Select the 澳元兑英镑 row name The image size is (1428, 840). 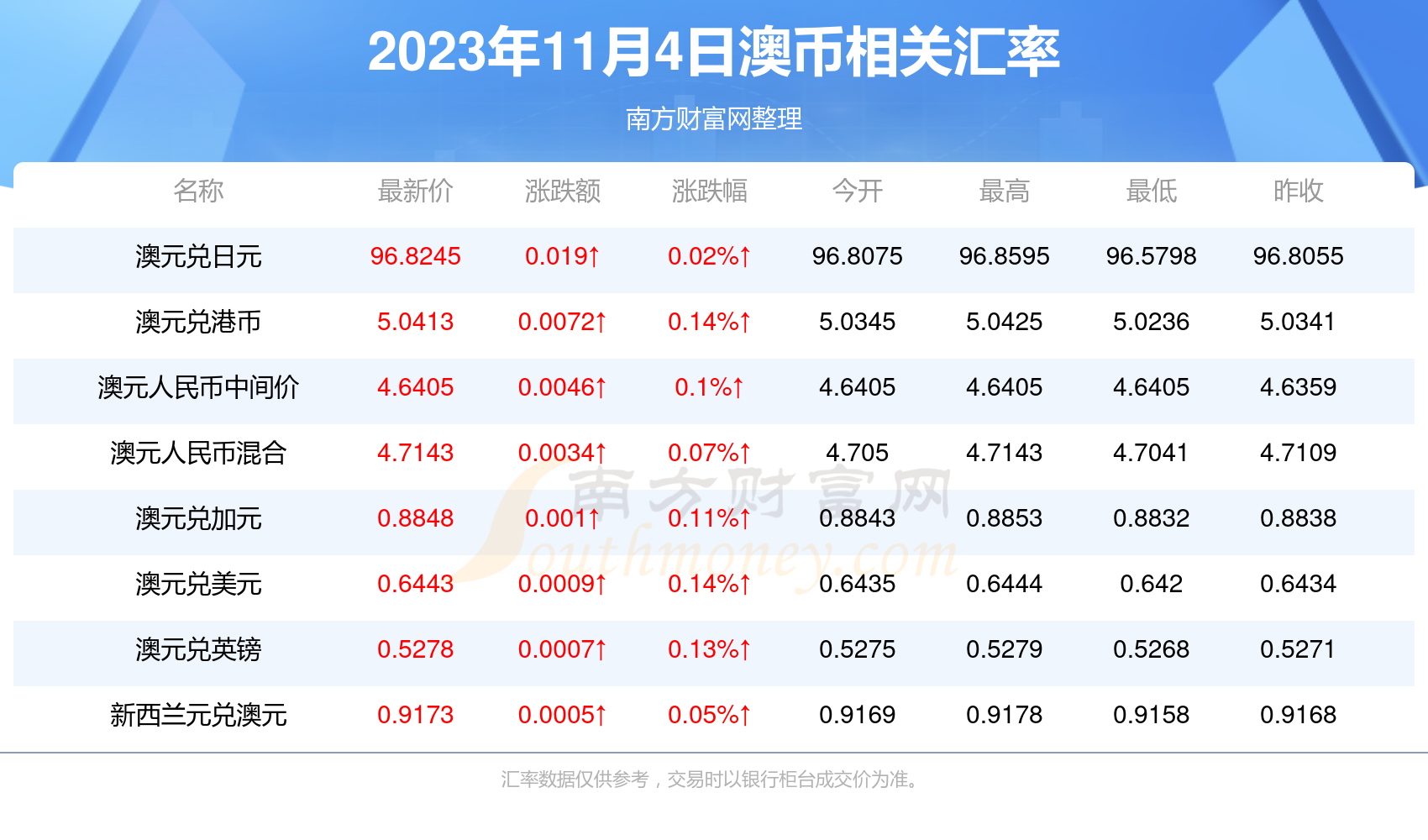[198, 649]
